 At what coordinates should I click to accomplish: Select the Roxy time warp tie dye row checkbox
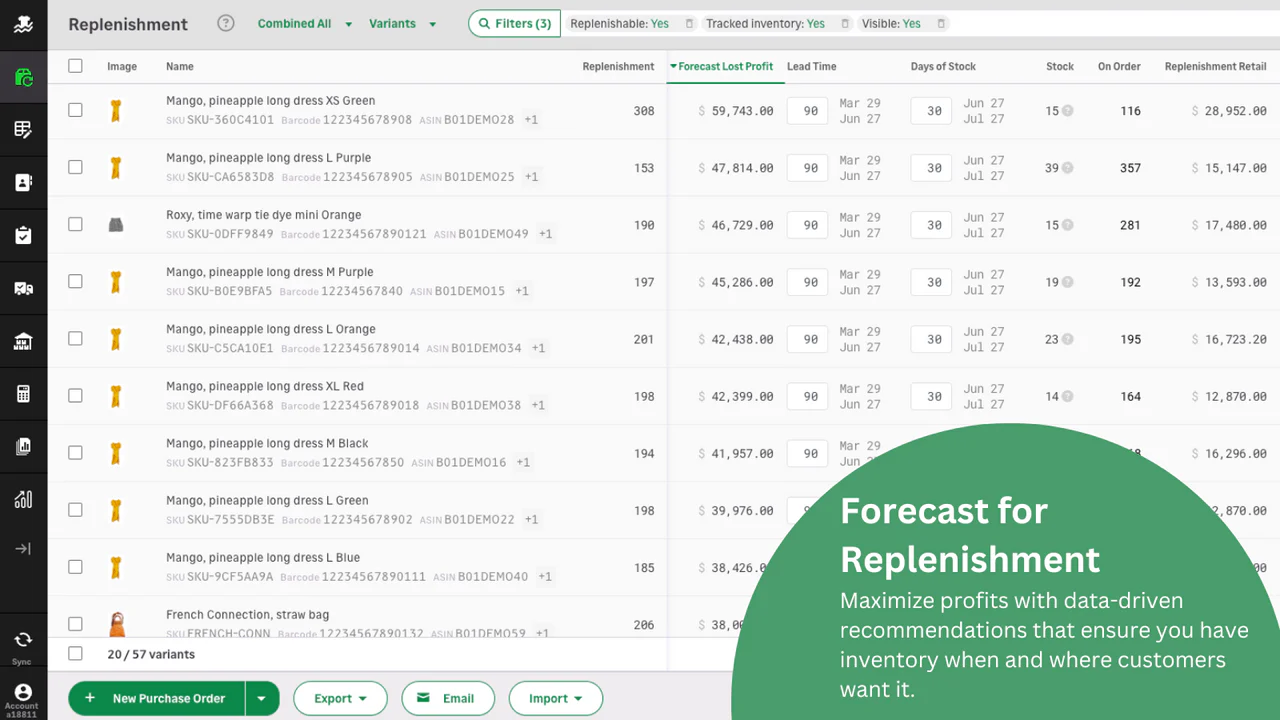pos(75,224)
